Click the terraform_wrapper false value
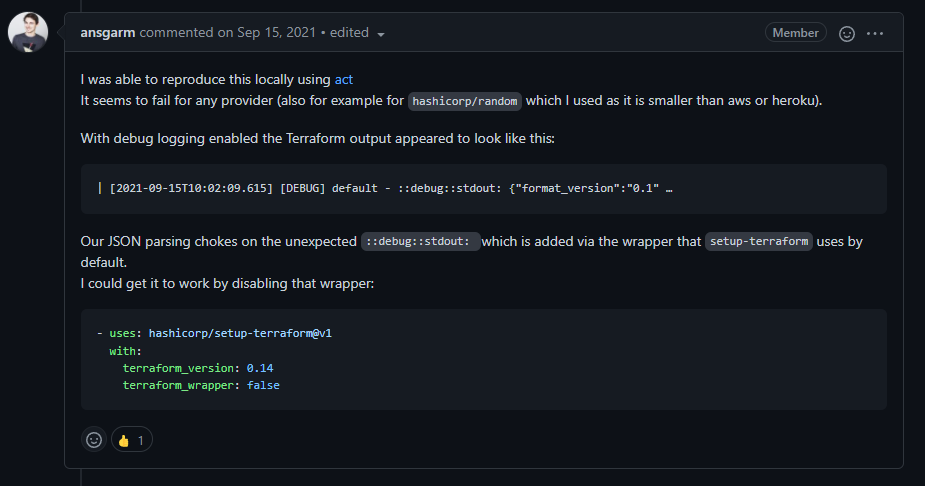The image size is (925, 486). point(263,385)
